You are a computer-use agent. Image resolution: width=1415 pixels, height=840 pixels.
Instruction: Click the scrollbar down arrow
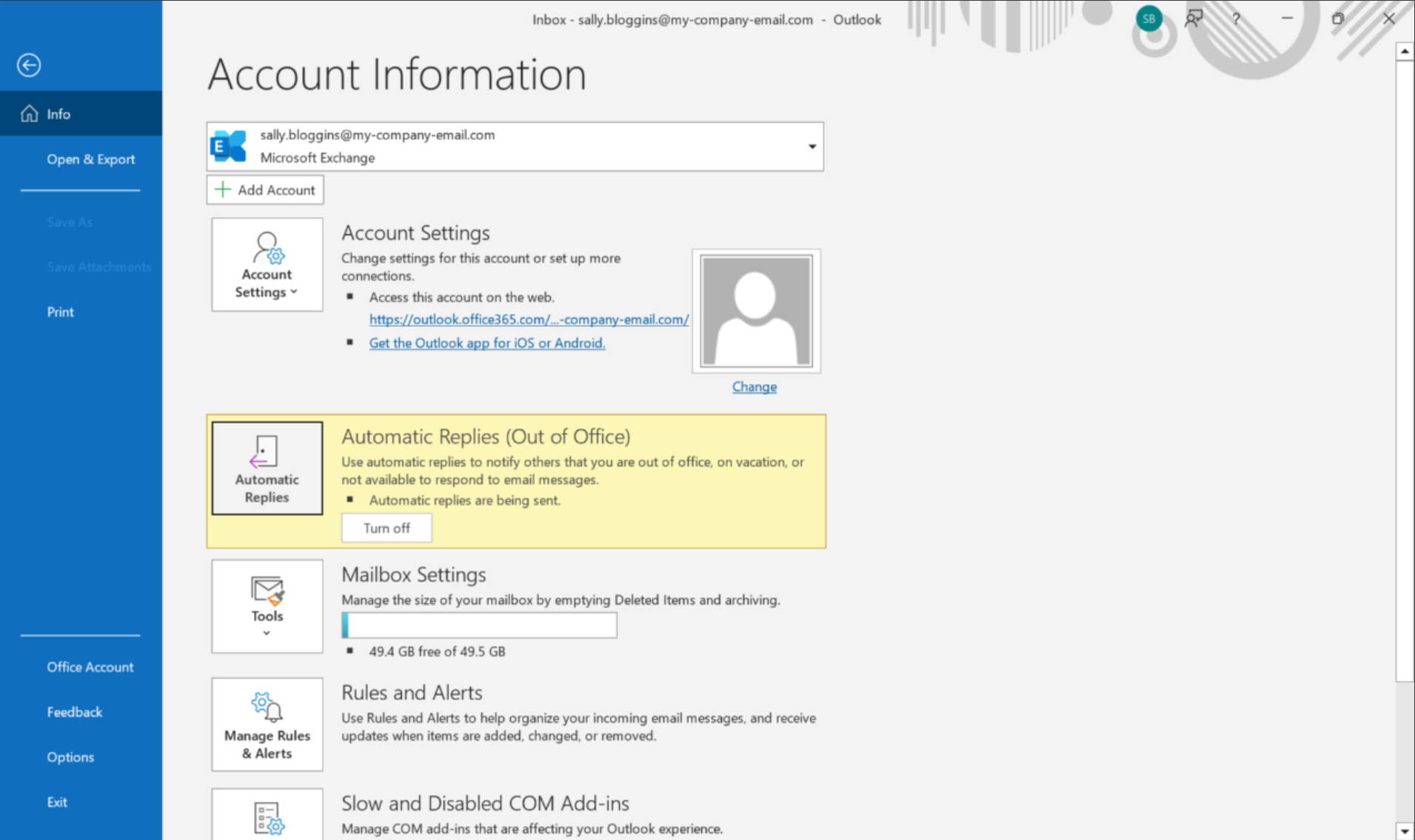point(1404,830)
